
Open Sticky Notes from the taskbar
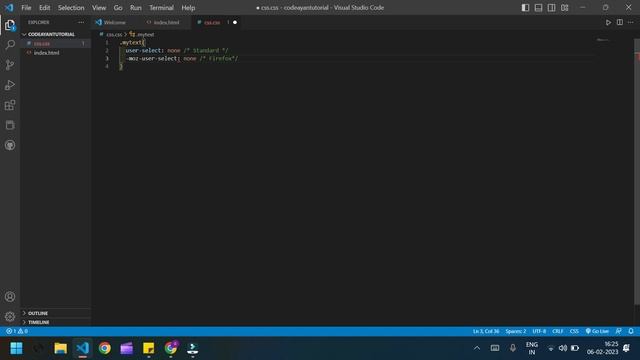[149, 348]
